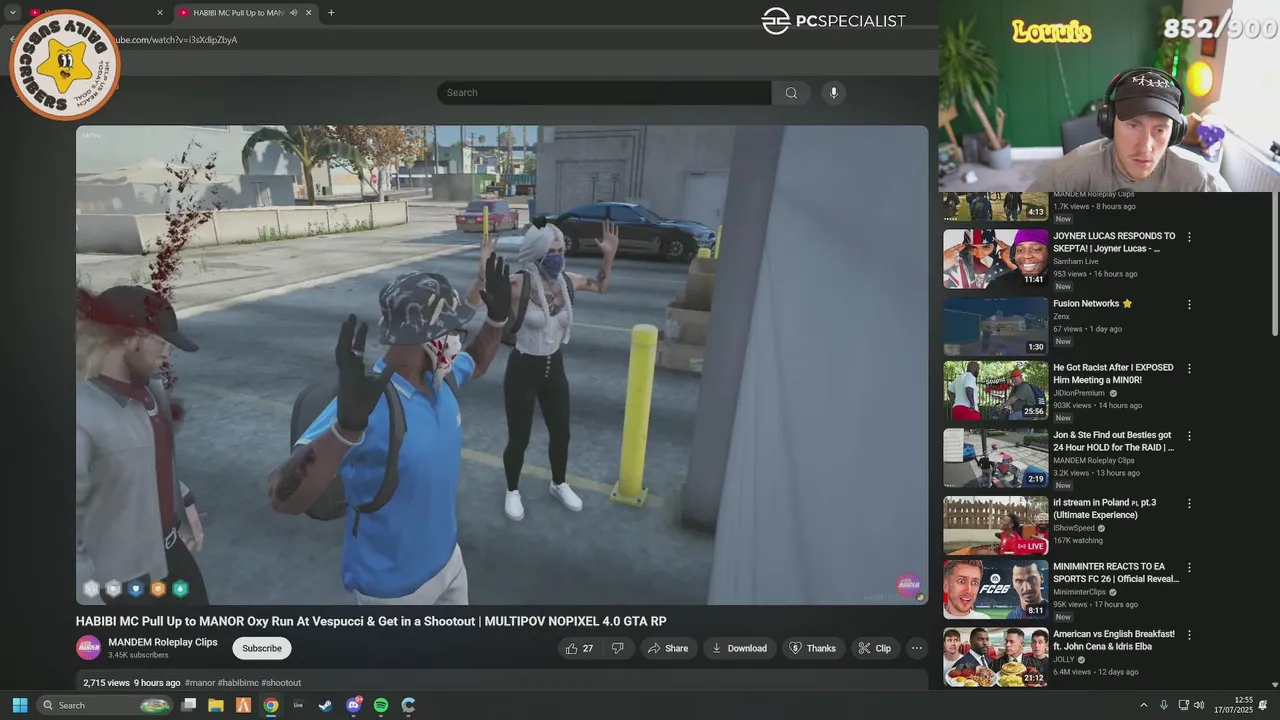Click the Windows taskbar search box
The width and height of the screenshot is (1280, 720).
[105, 705]
